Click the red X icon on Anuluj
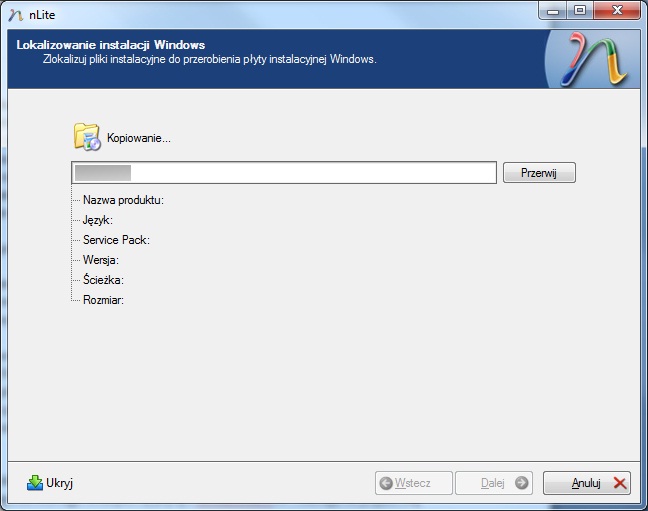 click(x=619, y=483)
